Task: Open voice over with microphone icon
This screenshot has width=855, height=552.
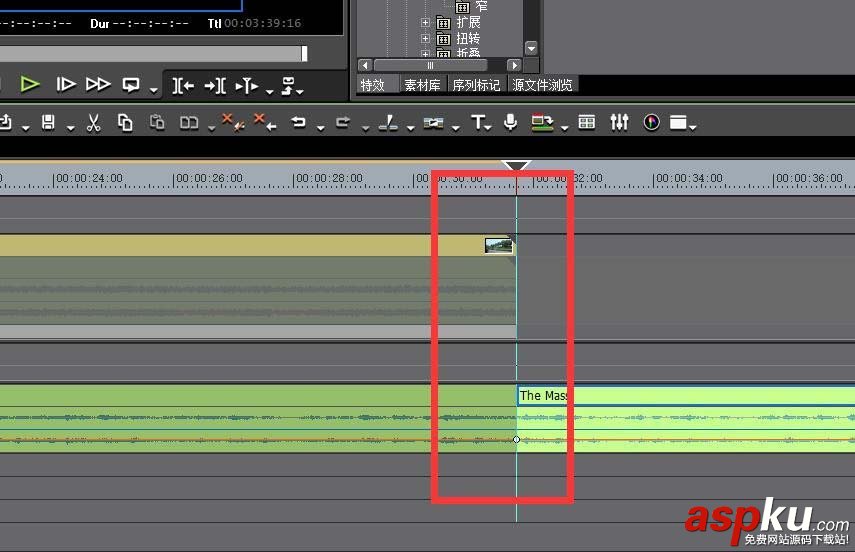Action: click(x=510, y=122)
